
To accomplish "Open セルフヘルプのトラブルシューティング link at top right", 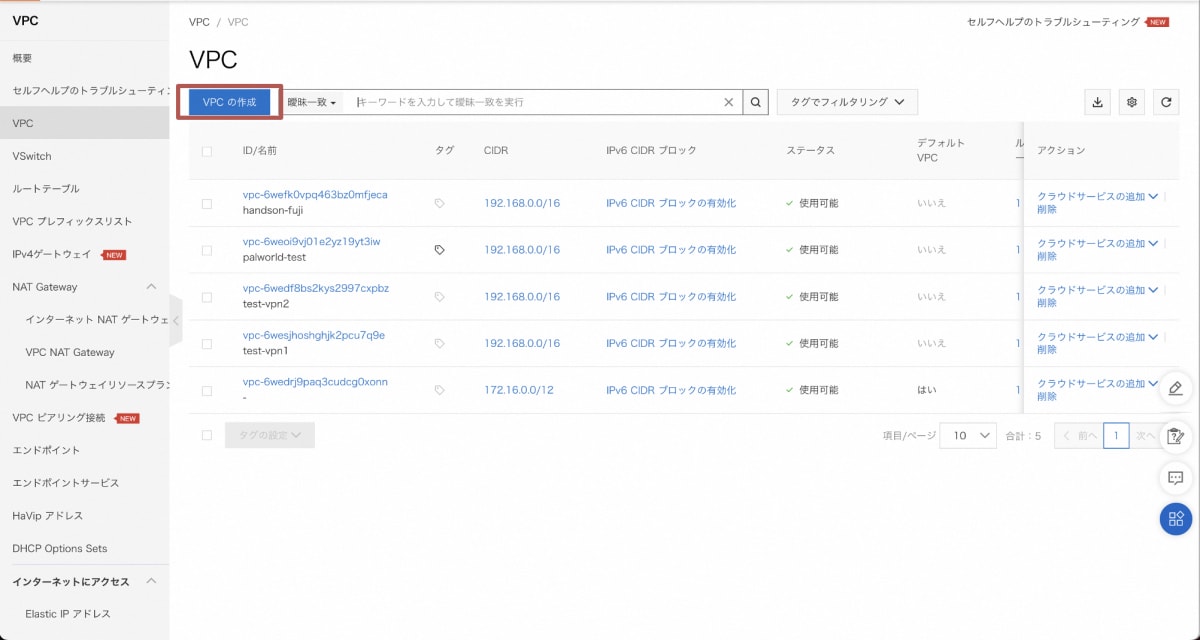I will tap(1053, 21).
